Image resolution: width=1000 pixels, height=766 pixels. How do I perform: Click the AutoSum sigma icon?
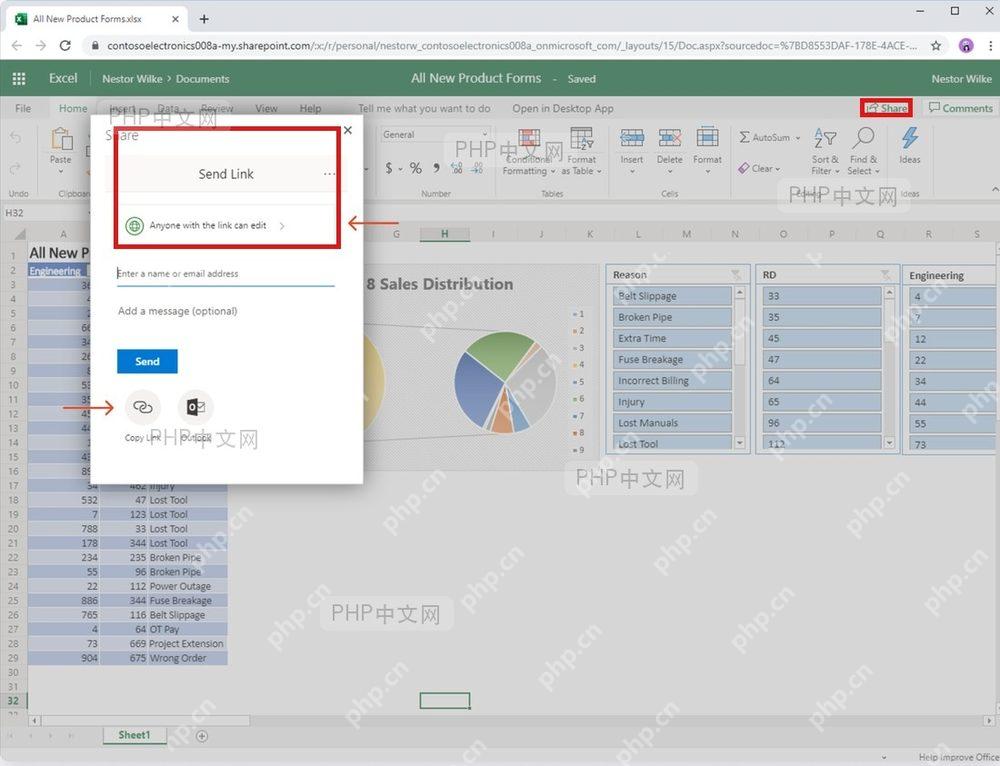tap(744, 137)
